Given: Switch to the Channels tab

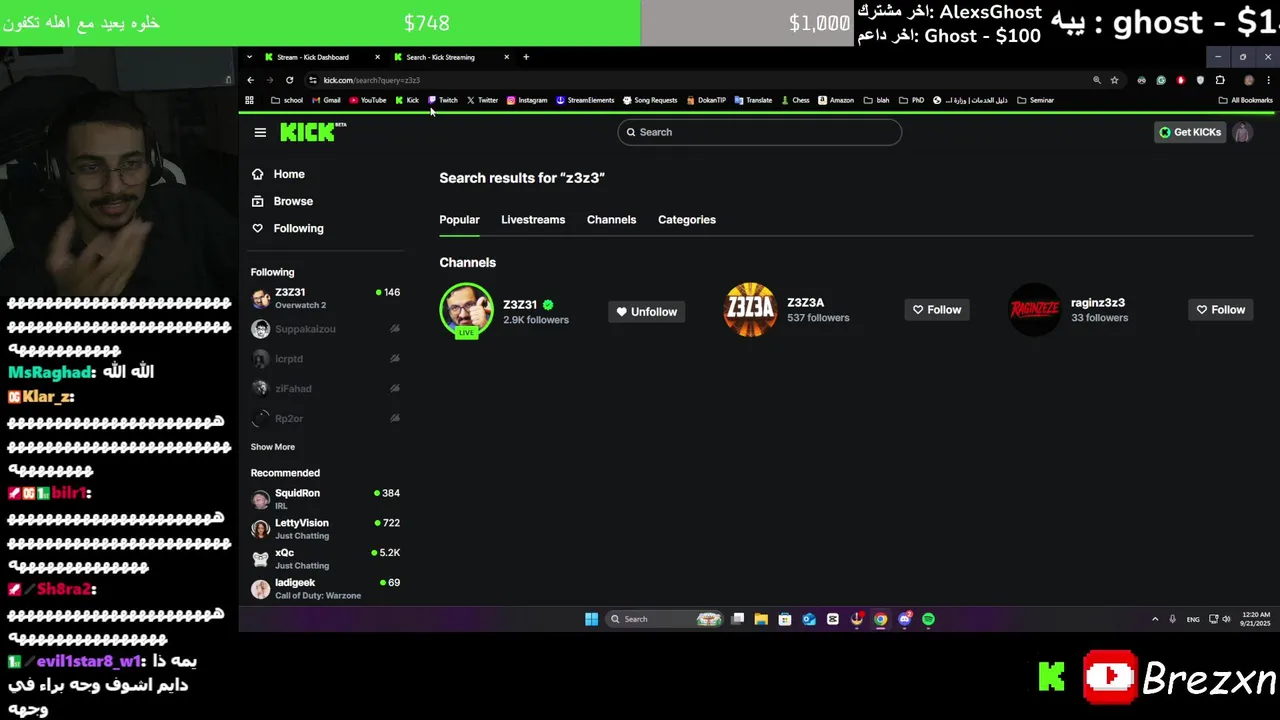Looking at the screenshot, I should point(611,220).
